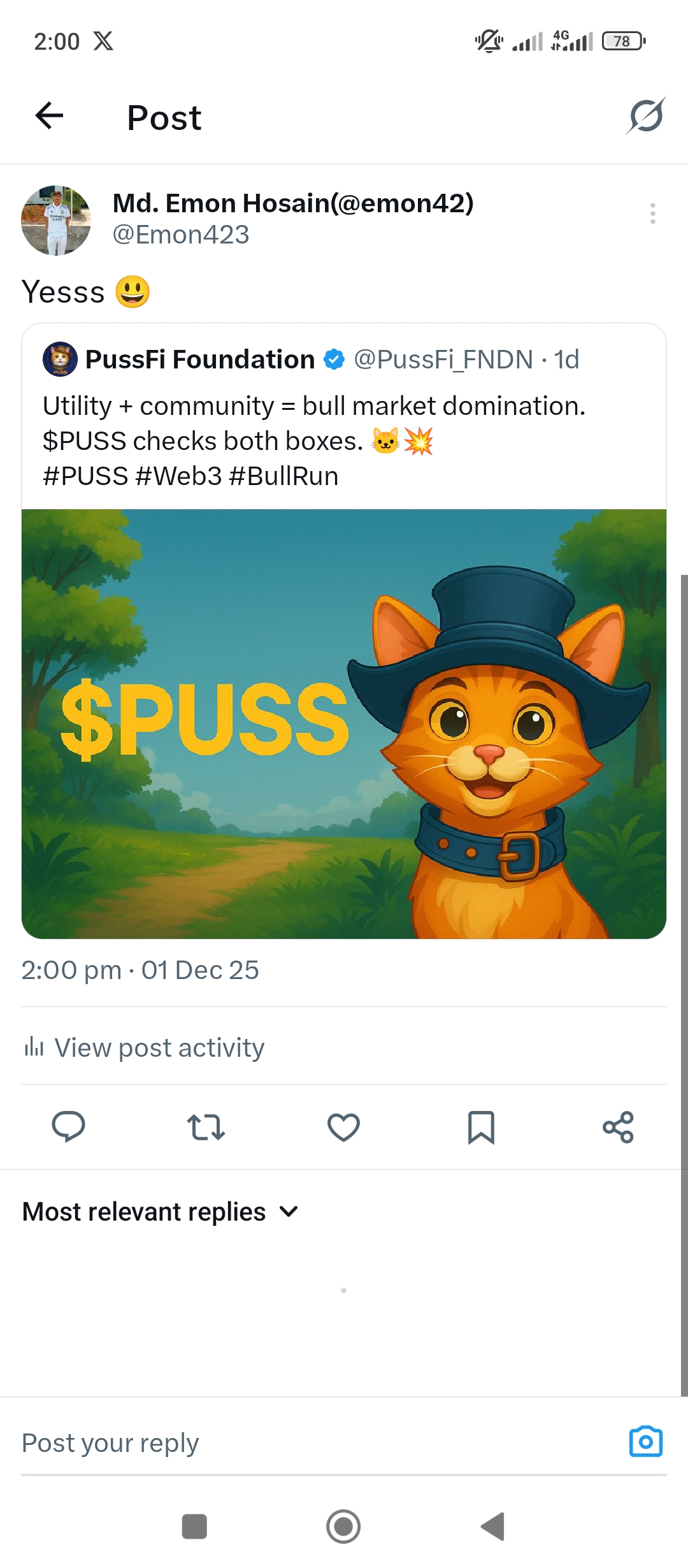Open the #Web3 hashtag

178,476
